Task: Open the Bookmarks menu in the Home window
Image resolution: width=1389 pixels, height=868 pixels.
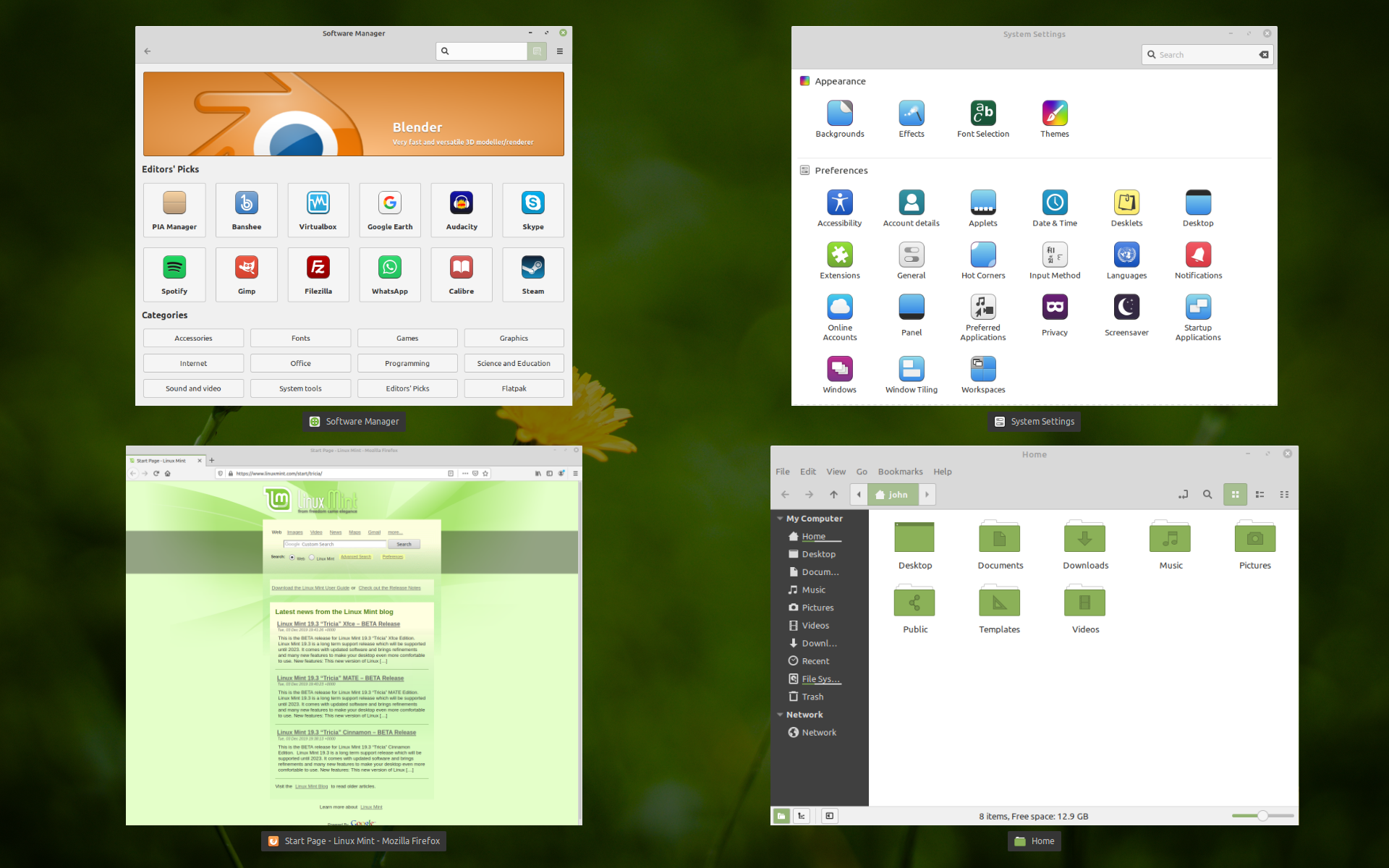Action: click(x=899, y=471)
